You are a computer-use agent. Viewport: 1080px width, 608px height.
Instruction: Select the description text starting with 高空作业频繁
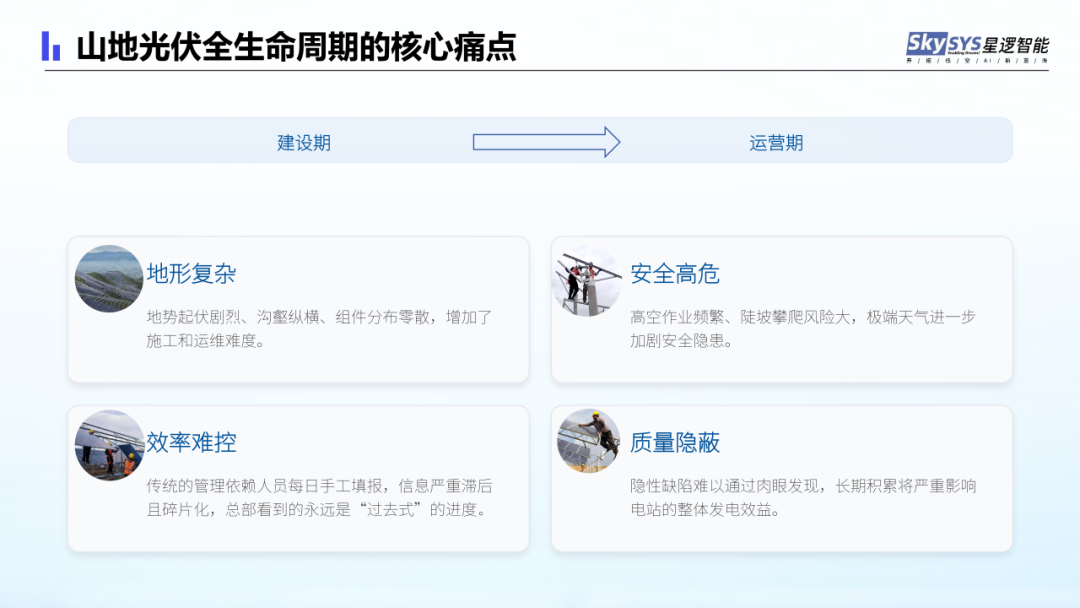click(x=802, y=328)
